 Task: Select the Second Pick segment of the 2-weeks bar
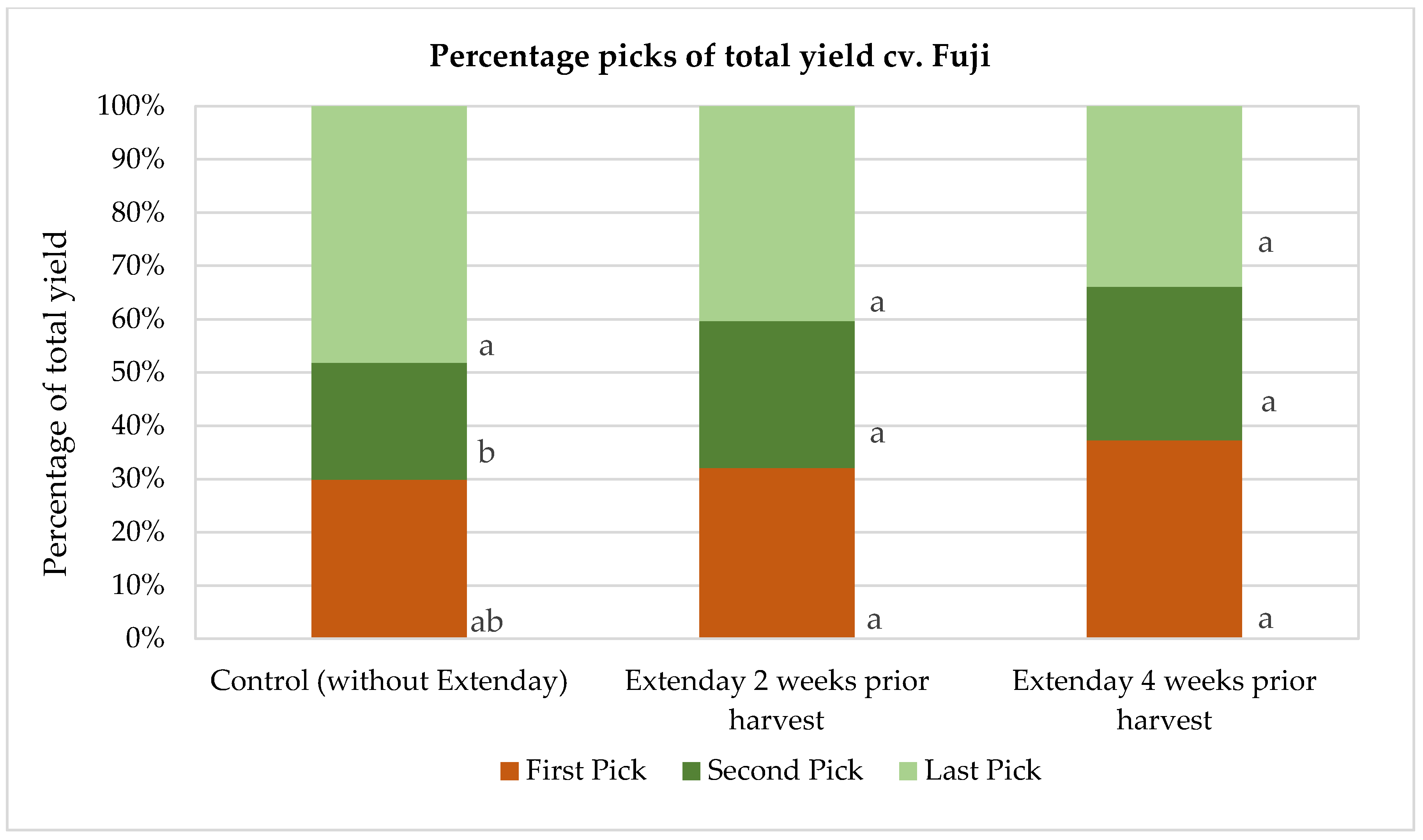point(776,394)
